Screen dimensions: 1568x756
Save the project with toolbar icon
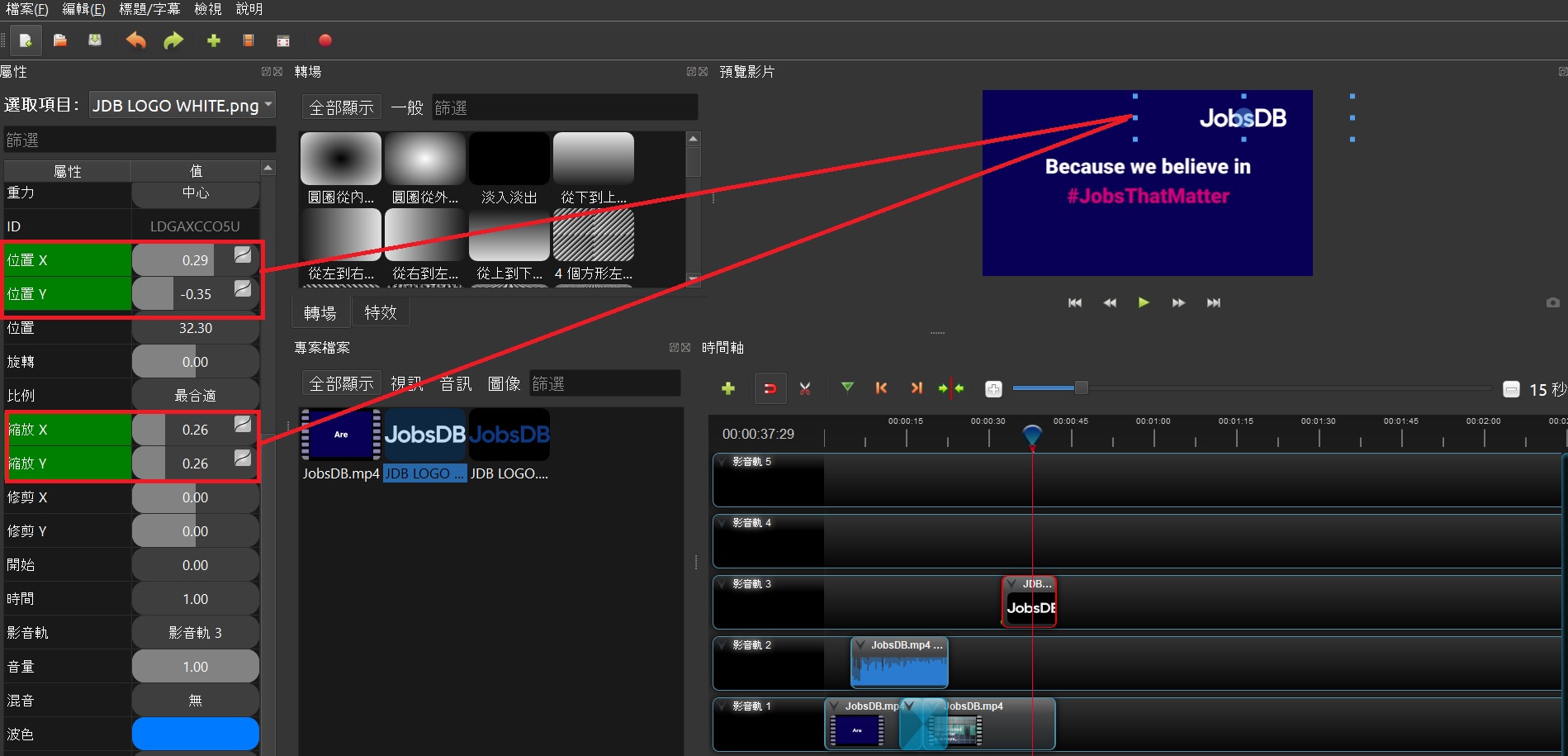click(95, 40)
